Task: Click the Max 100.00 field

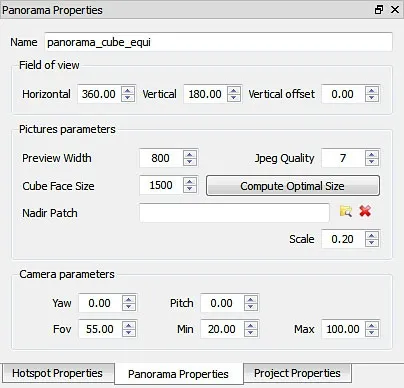Action: coord(343,329)
